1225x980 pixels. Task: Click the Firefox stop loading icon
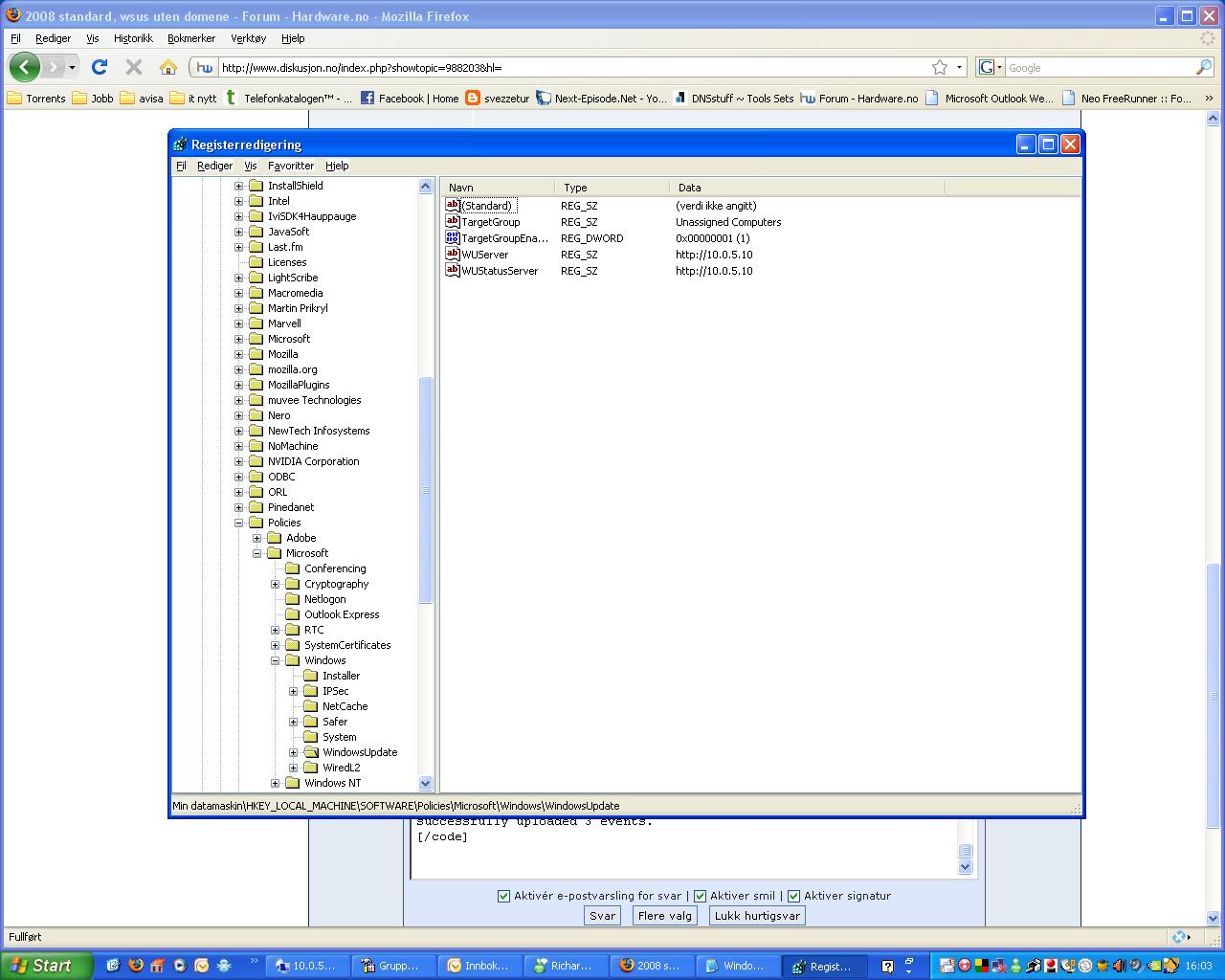tap(134, 67)
